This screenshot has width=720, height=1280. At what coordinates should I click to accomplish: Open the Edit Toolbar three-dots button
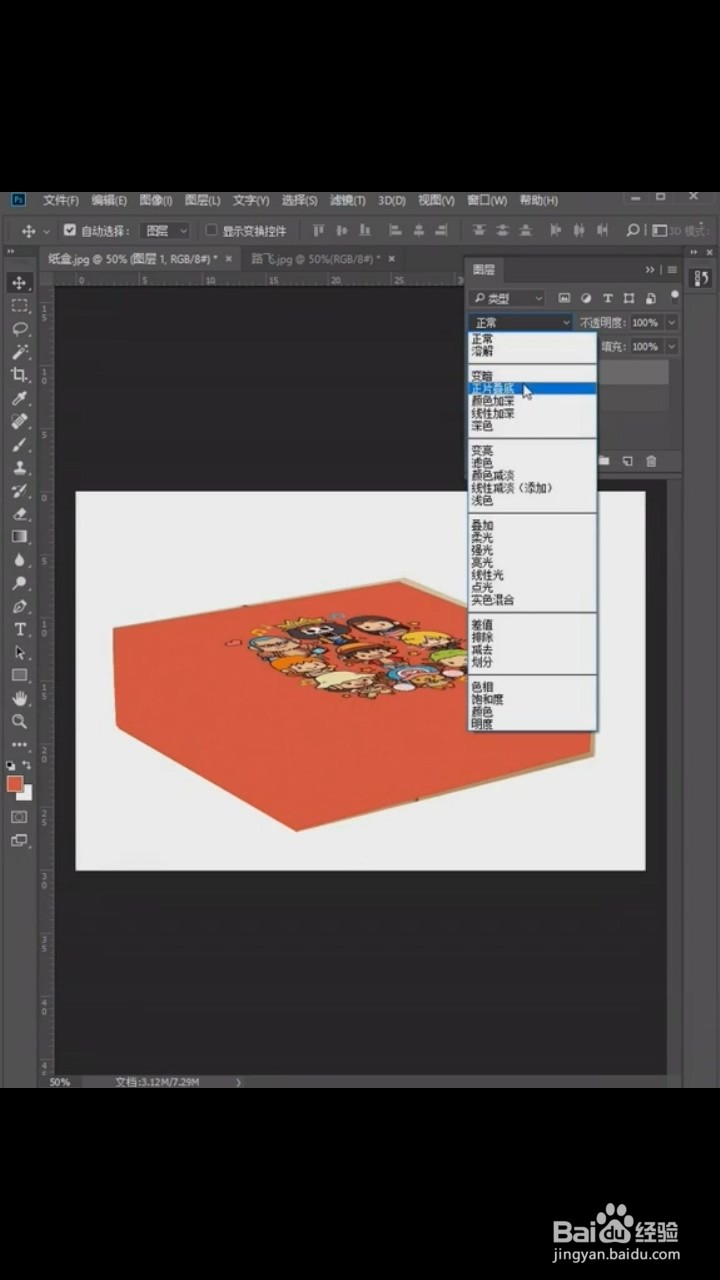coord(19,745)
